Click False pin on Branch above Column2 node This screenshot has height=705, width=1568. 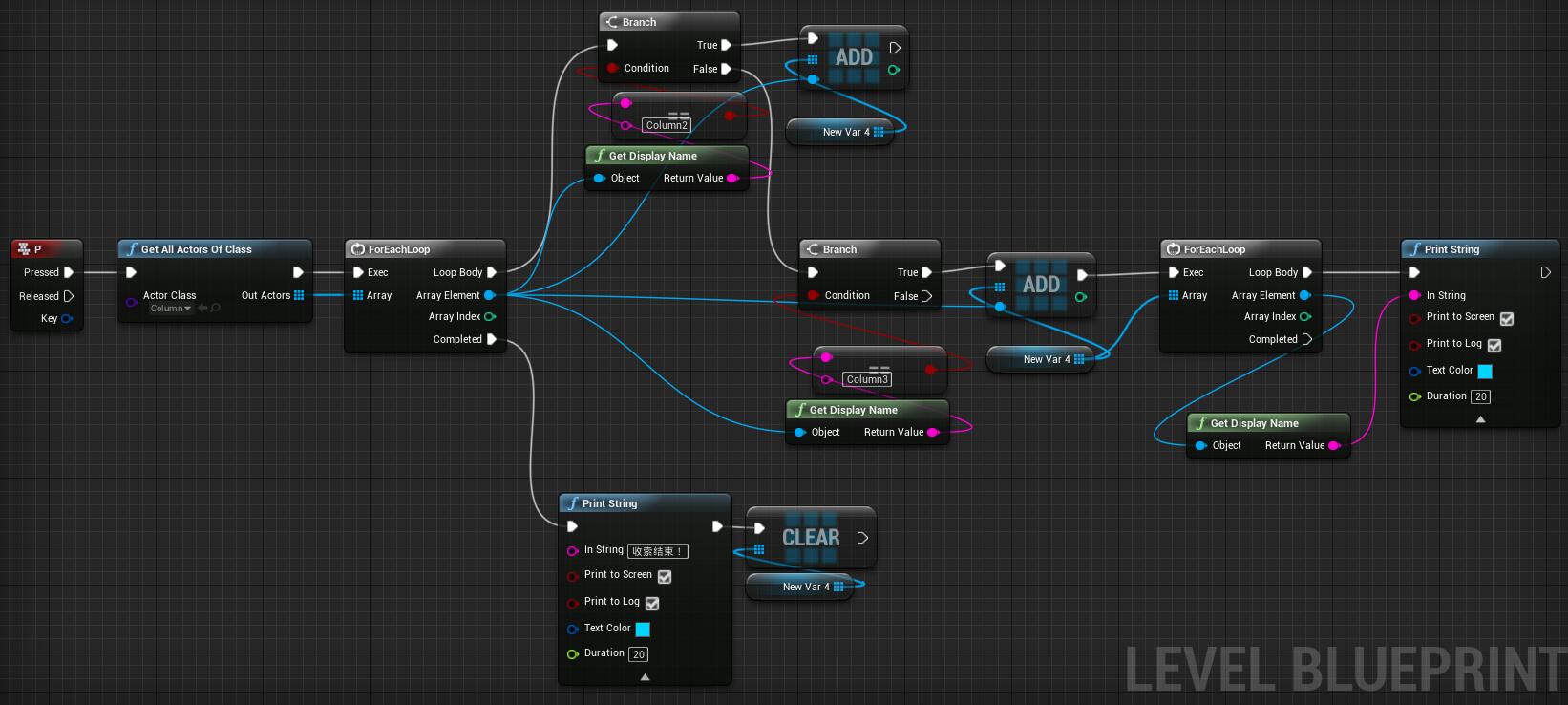(727, 69)
